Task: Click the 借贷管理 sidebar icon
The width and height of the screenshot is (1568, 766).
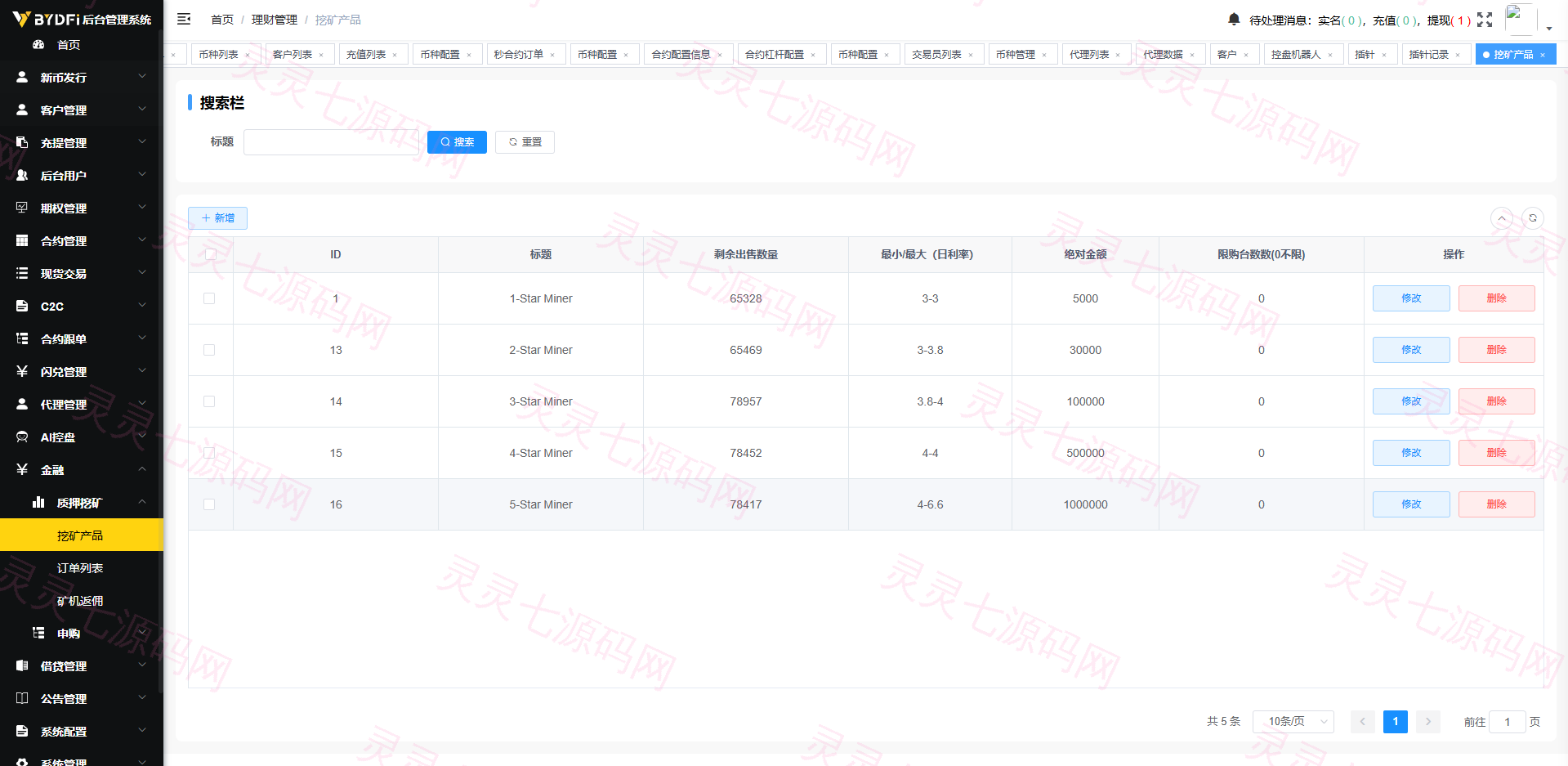Action: tap(22, 665)
